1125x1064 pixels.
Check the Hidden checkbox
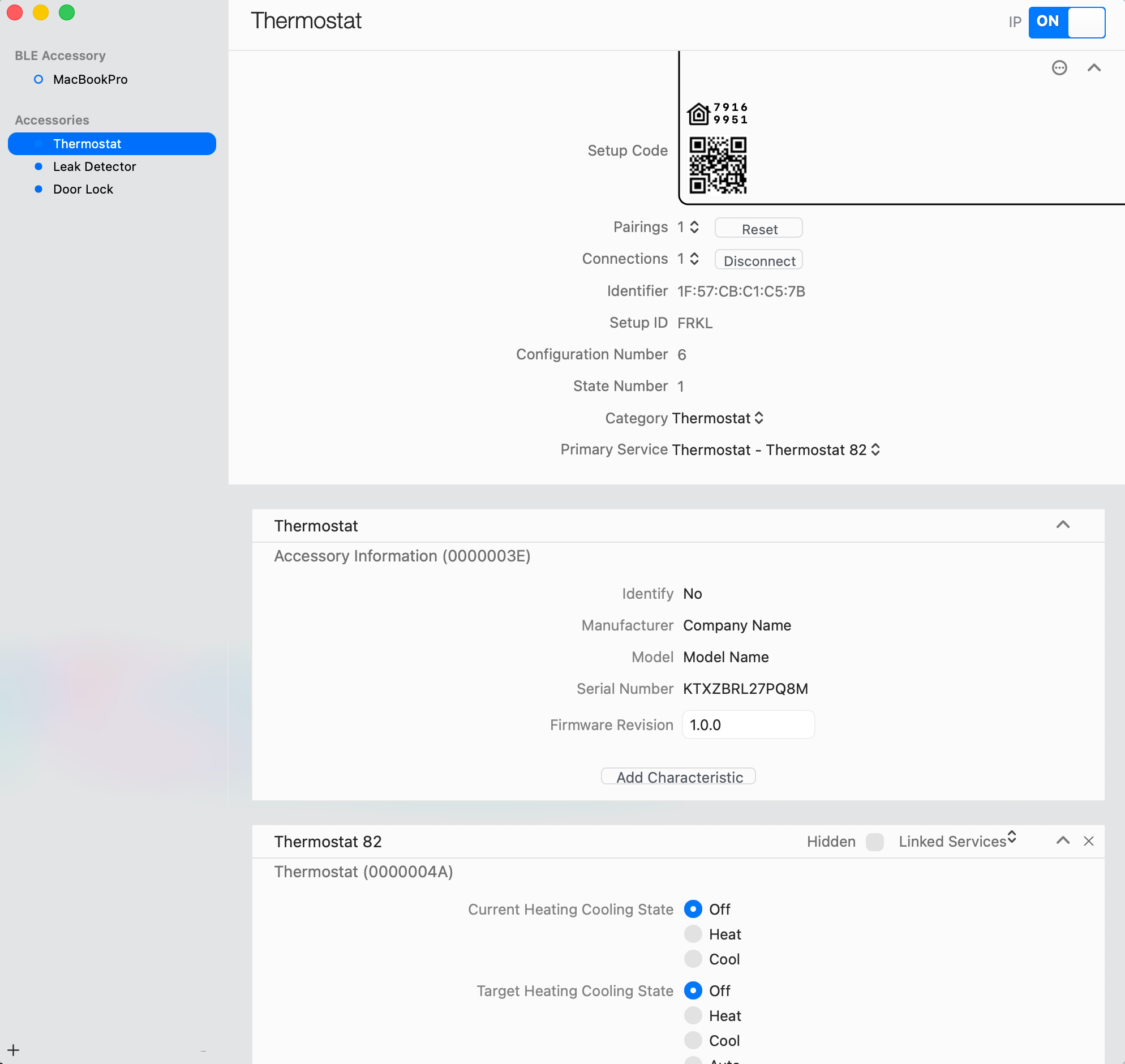(x=874, y=842)
